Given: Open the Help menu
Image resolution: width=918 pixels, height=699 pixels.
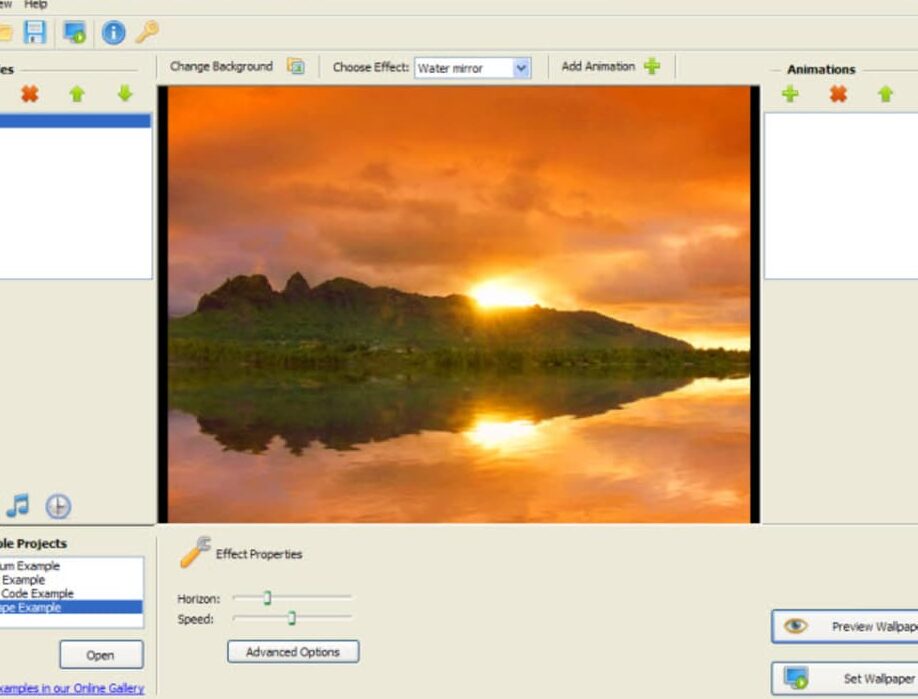Looking at the screenshot, I should (36, 5).
